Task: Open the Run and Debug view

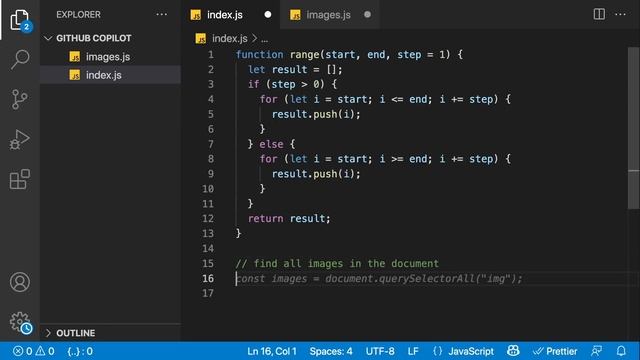Action: click(19, 140)
